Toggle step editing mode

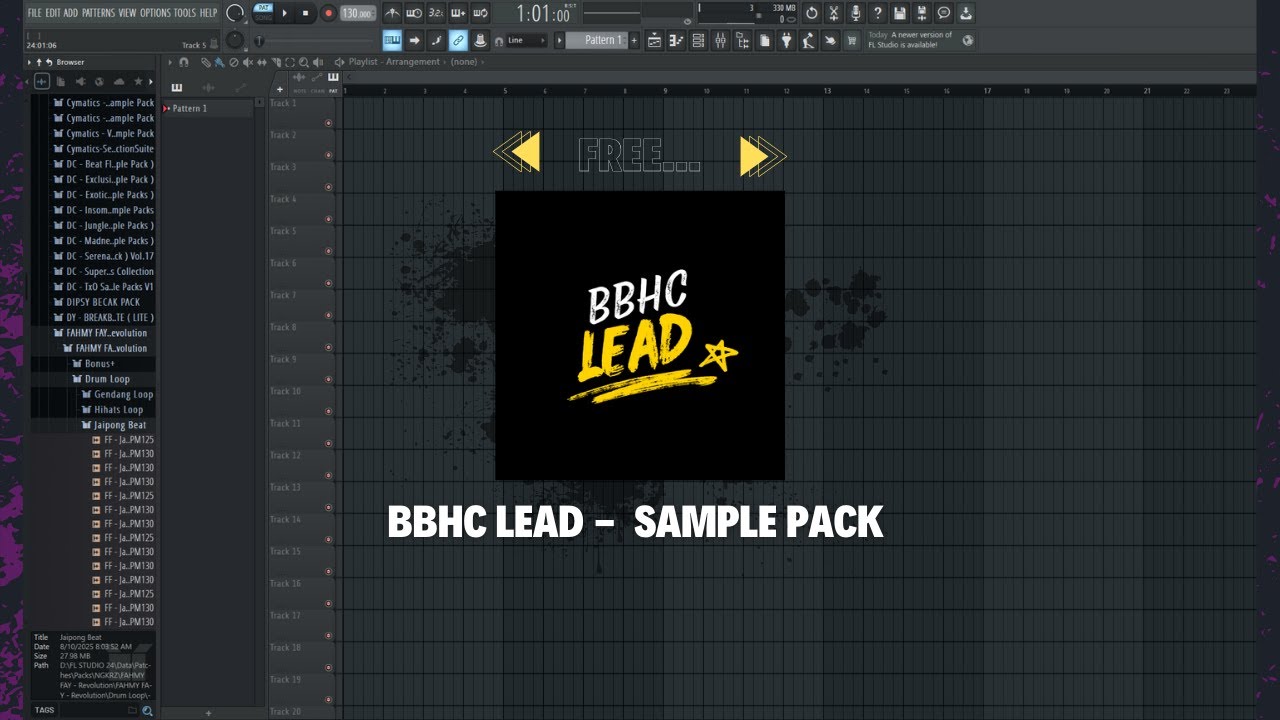pos(436,40)
